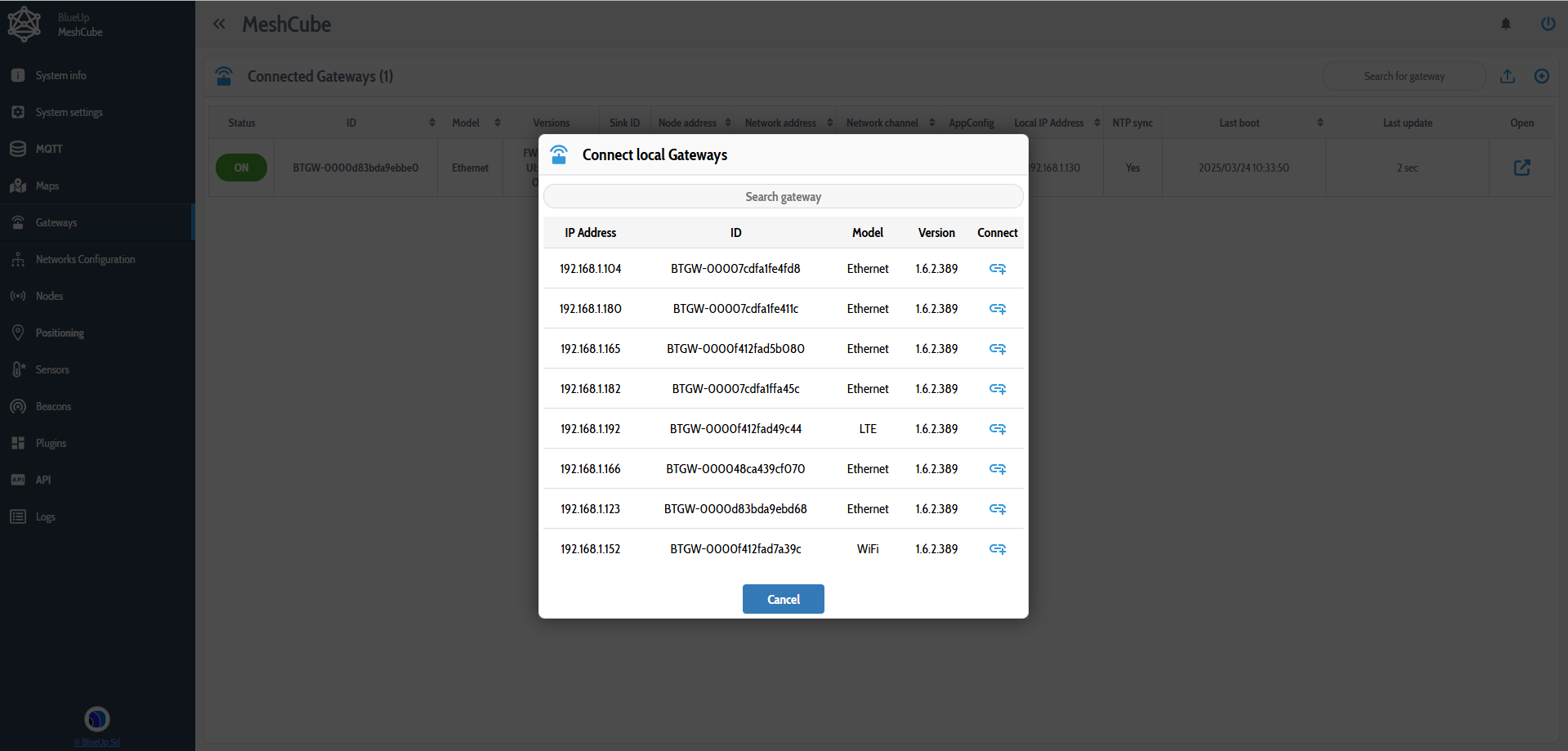The width and height of the screenshot is (1568, 751).
Task: Click the Search gateway field in dialog
Action: [x=783, y=197]
